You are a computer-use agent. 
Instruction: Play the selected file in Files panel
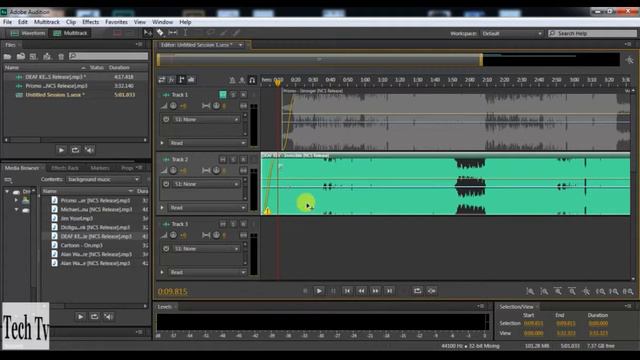tap(61, 150)
